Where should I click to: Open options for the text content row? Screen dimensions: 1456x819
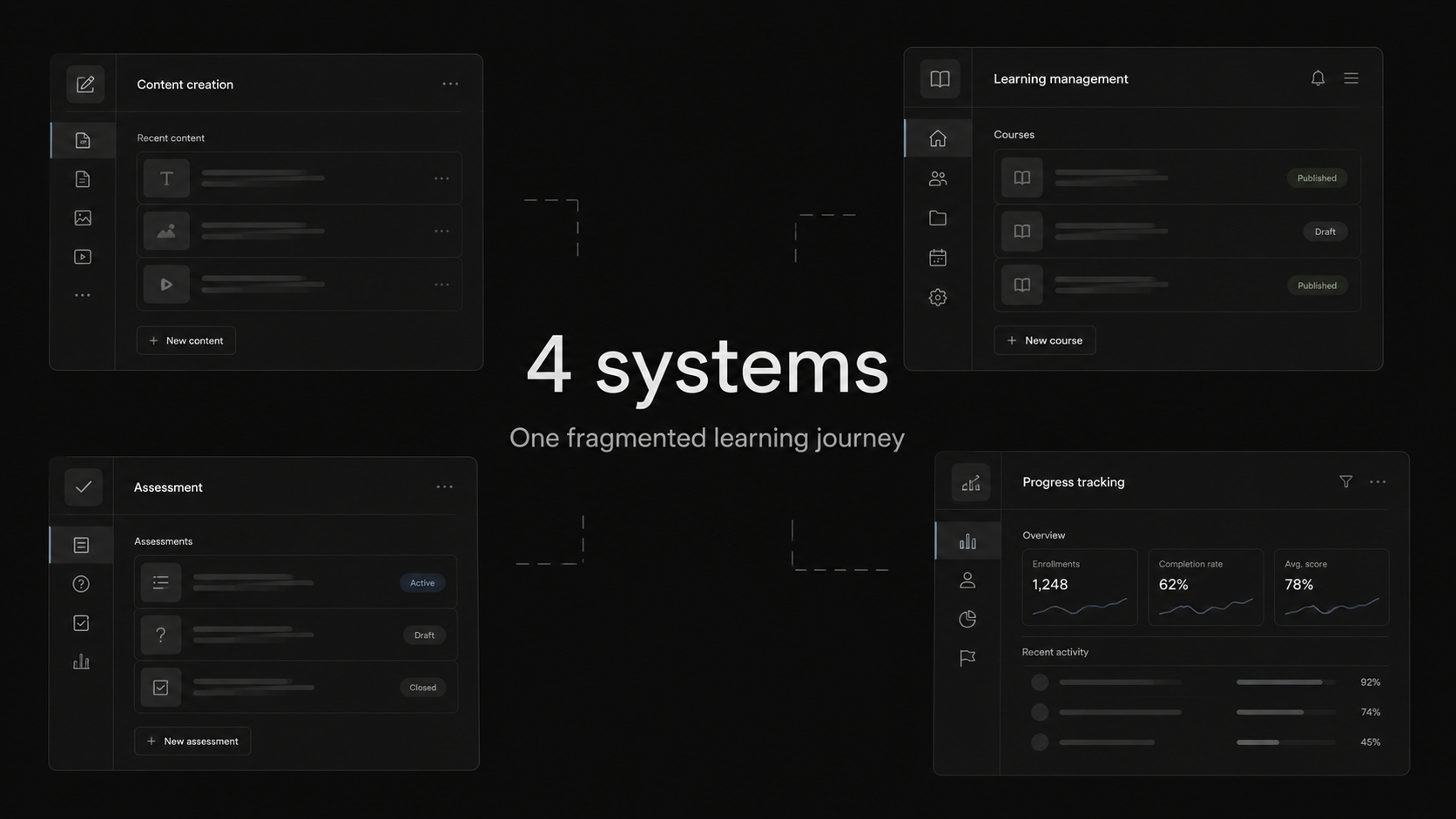[442, 178]
